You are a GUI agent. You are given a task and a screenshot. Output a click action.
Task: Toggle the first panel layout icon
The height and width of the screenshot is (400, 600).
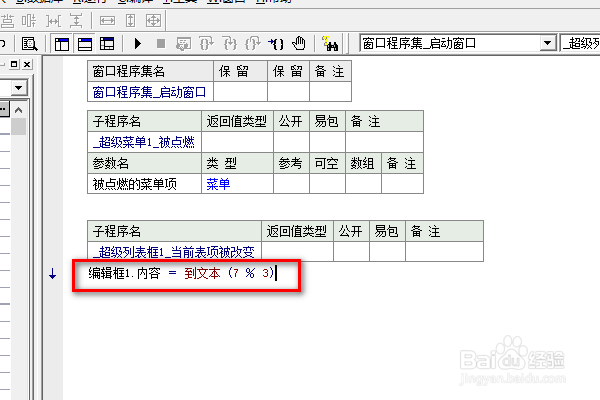[62, 44]
